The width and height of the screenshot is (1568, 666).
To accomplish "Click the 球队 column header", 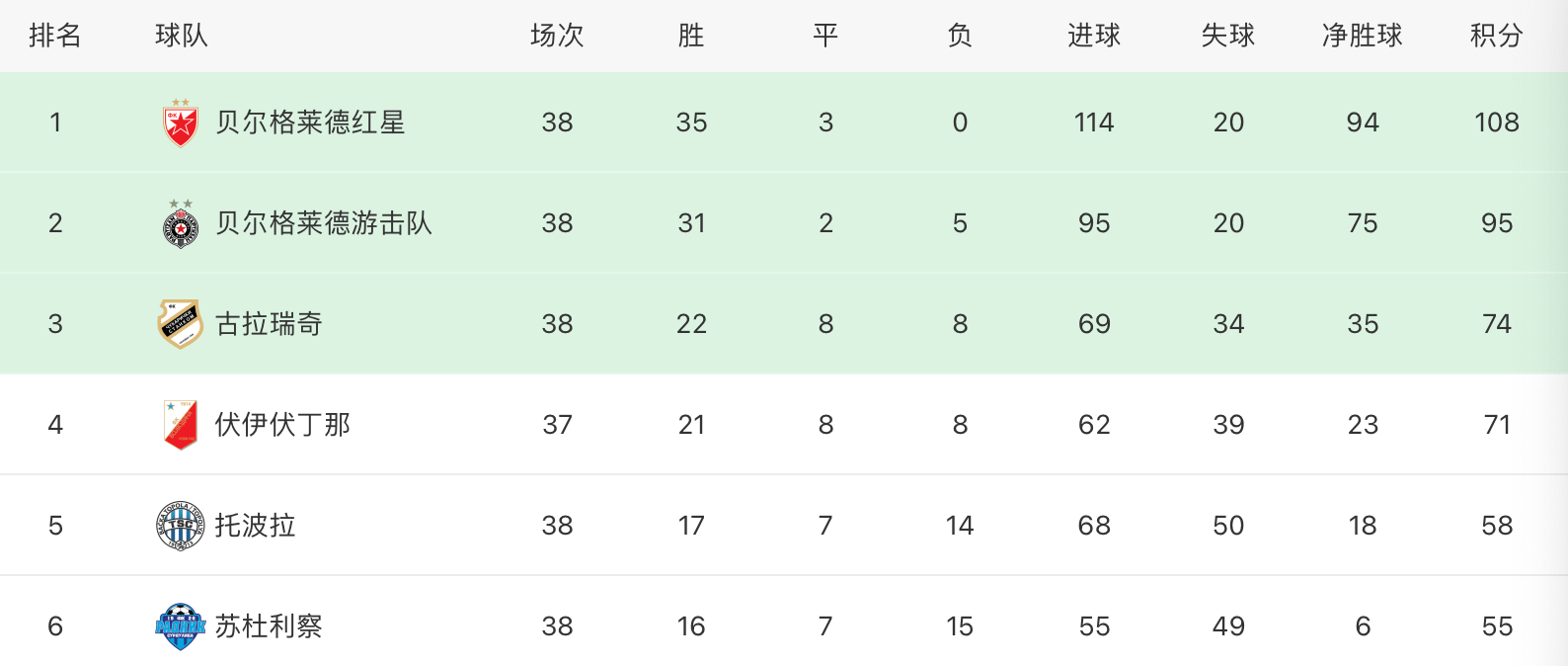I will (182, 36).
